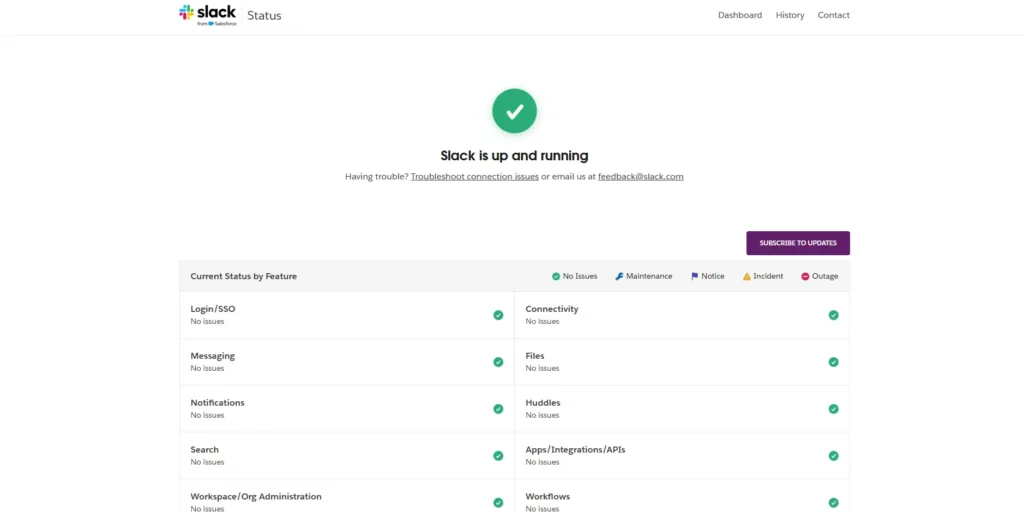Screen dimensions: 1024x512
Task: Click the Maintenance wrench legend icon
Action: 619,276
